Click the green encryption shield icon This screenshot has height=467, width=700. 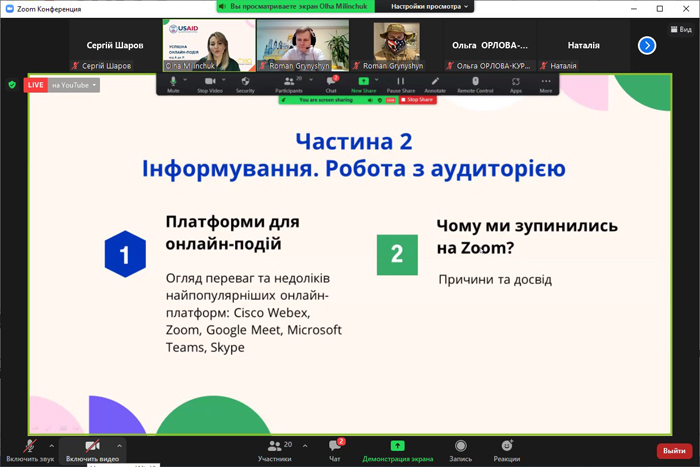[x=12, y=84]
